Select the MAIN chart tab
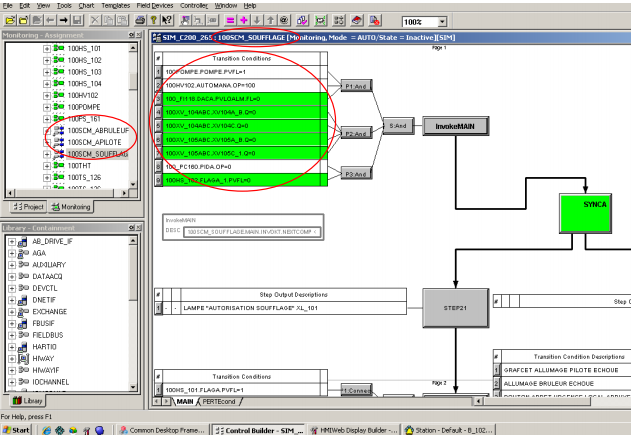 click(185, 402)
